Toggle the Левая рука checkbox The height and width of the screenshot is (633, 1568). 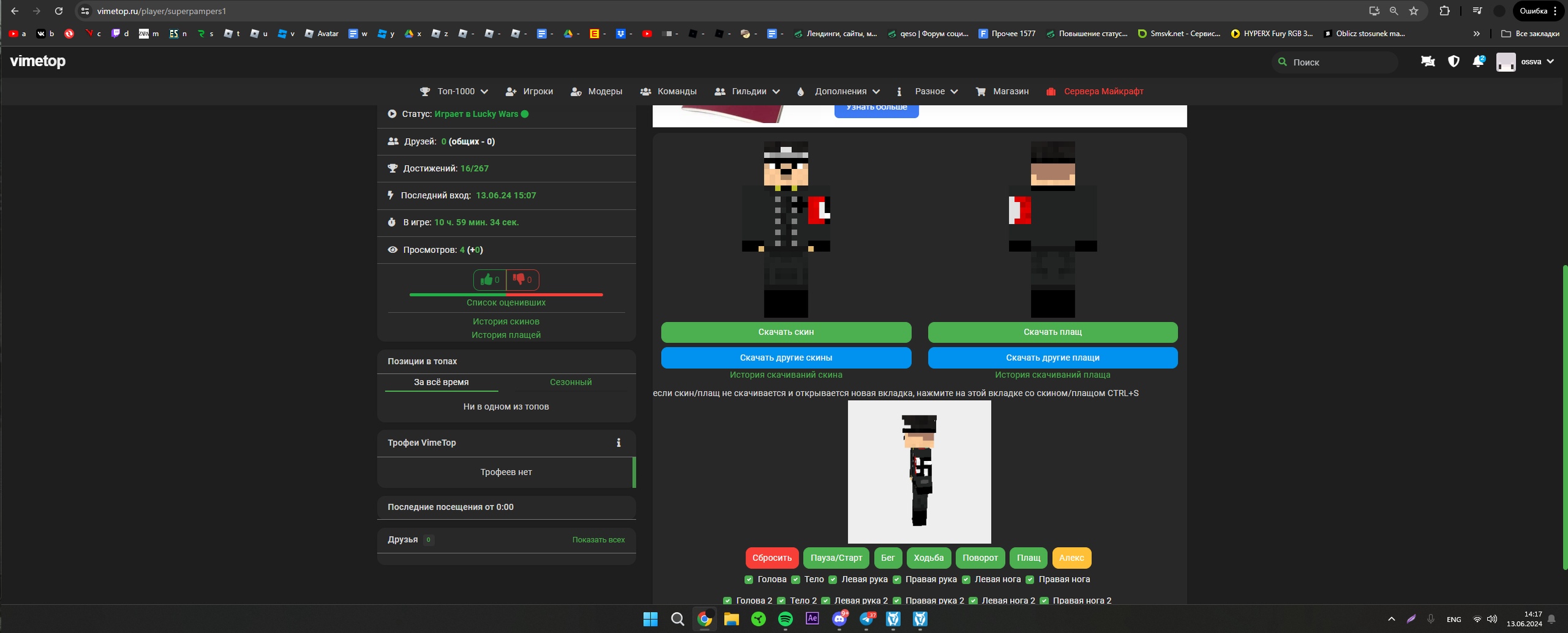pyautogui.click(x=832, y=579)
